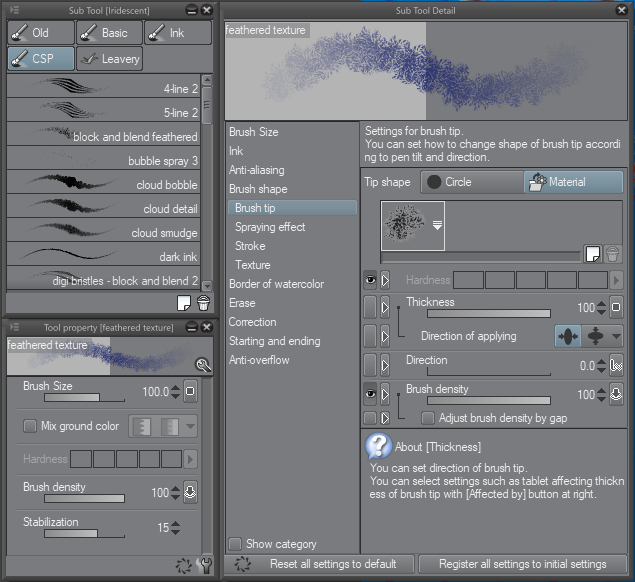Open the Direction of applying dropdown arrow
The image size is (635, 582).
(x=616, y=337)
